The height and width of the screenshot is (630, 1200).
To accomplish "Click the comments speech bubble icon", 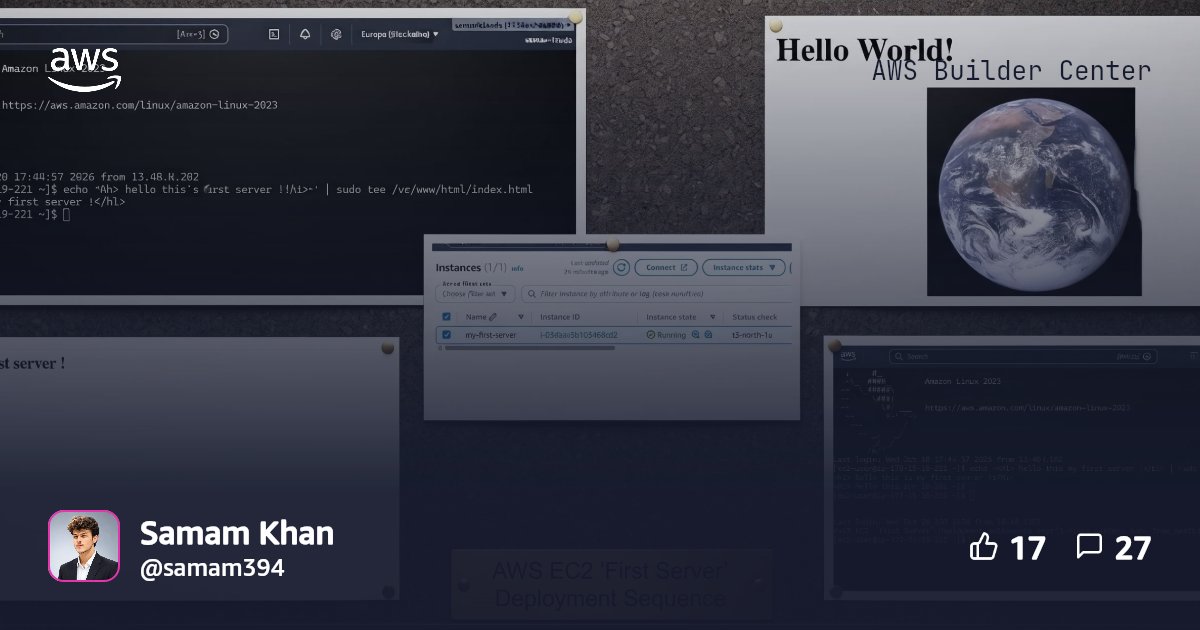I will pos(1089,546).
